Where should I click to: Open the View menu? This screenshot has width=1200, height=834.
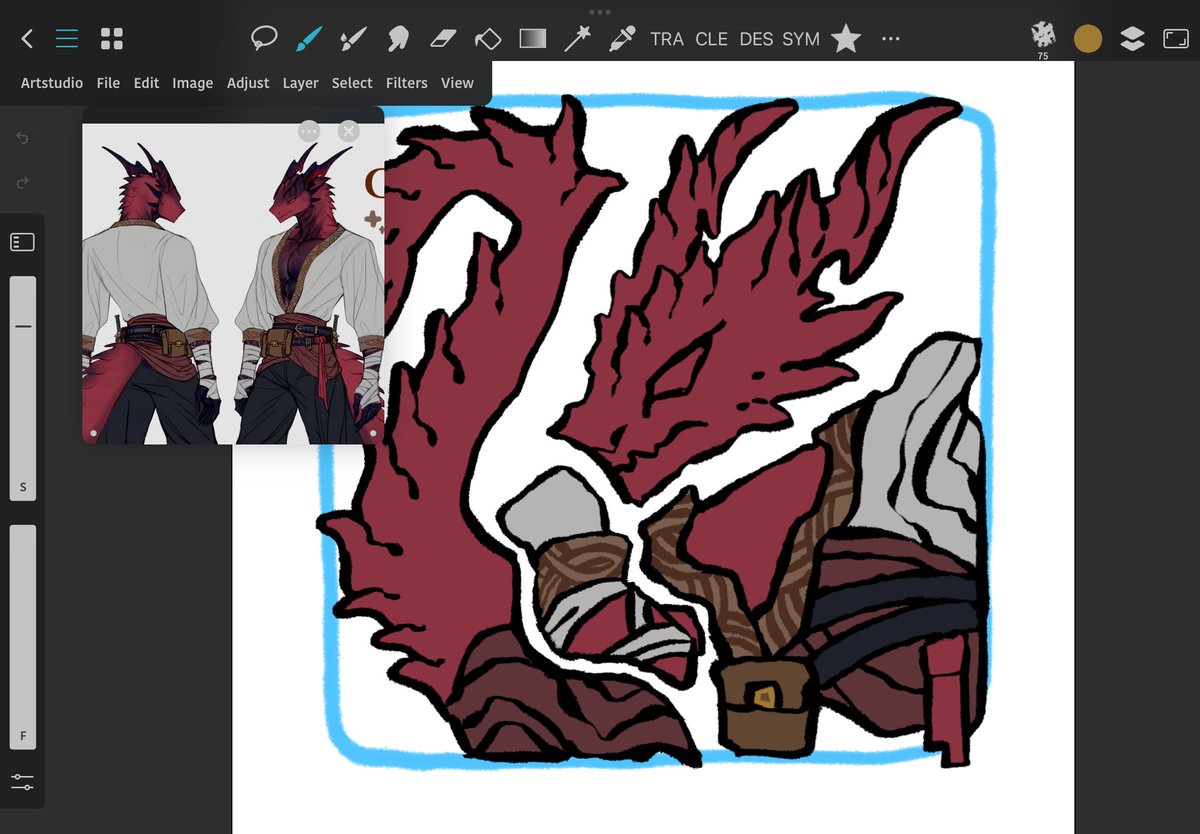pos(457,83)
